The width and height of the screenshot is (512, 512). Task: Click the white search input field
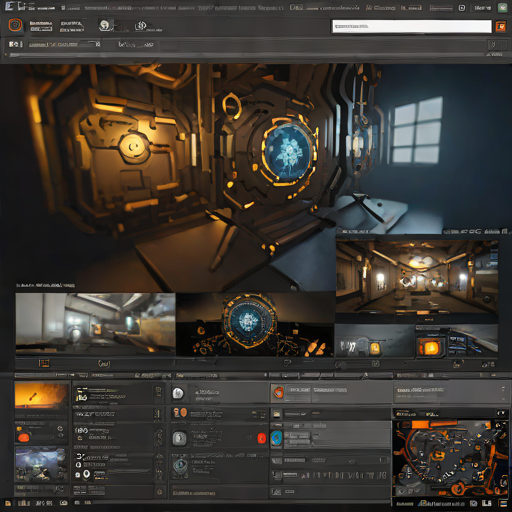[x=412, y=26]
